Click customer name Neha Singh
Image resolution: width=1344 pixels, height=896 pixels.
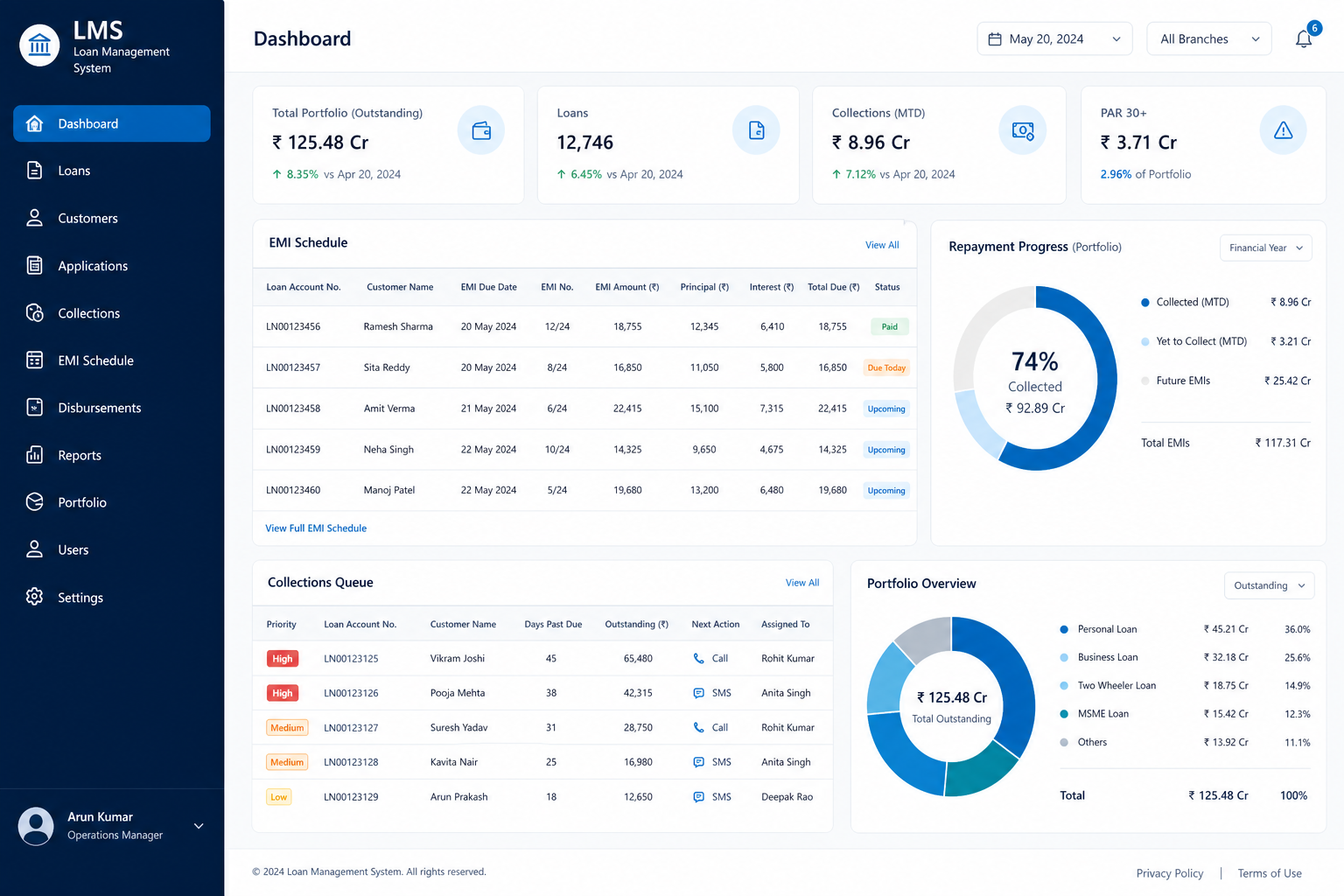click(x=388, y=450)
